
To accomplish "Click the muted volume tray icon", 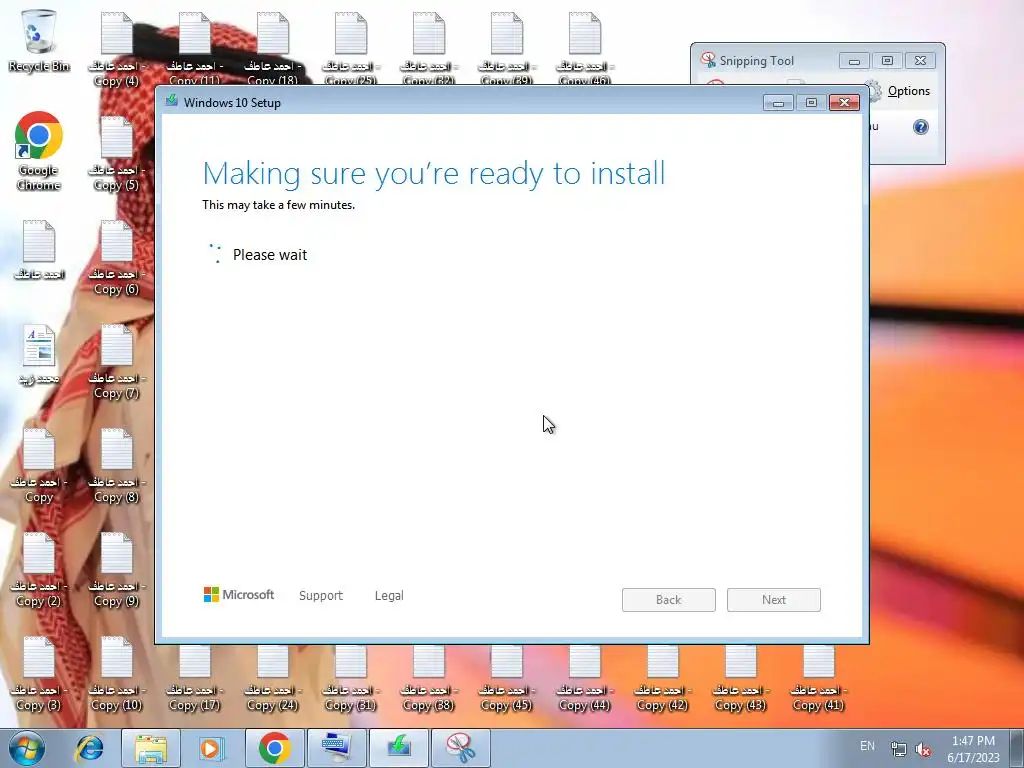I will pyautogui.click(x=923, y=749).
